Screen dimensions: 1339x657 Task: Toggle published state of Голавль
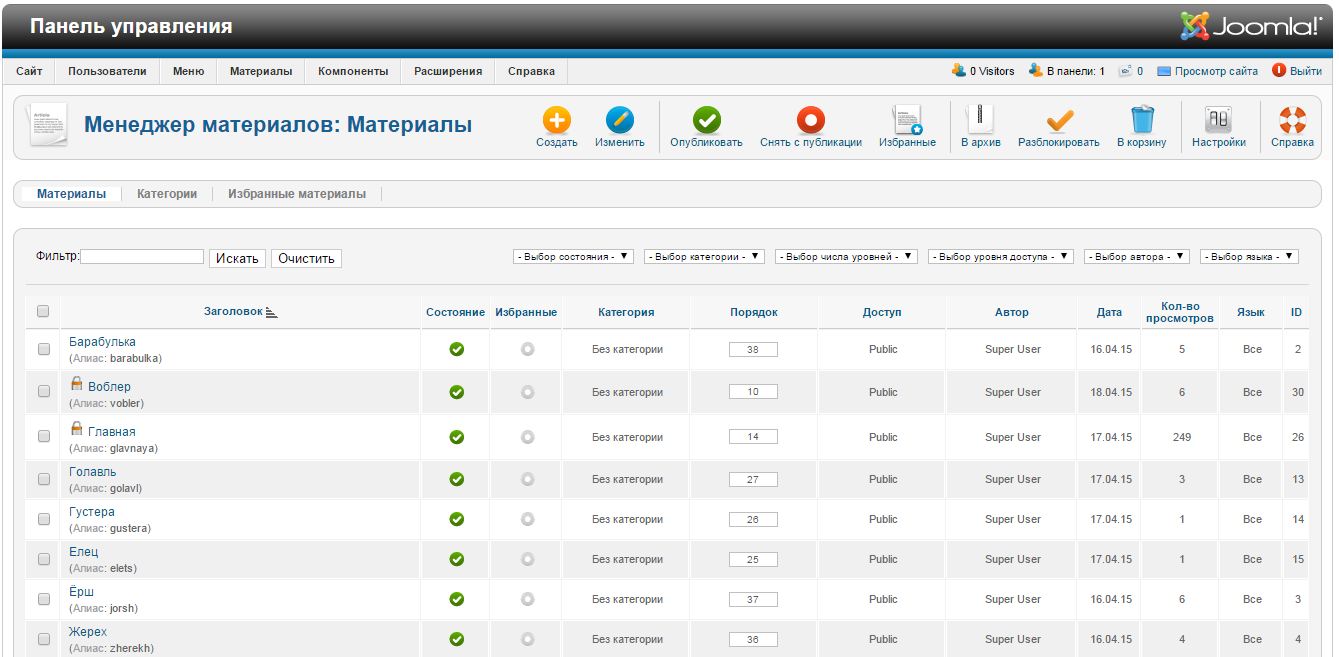tap(456, 479)
